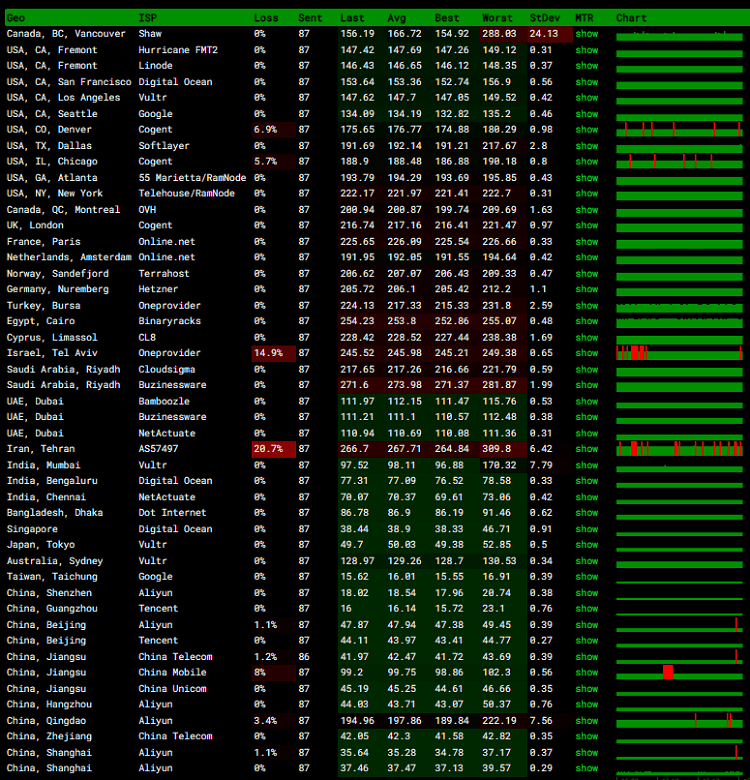
Task: Open MTR for New York Telehouse/RamNode
Action: 587,194
